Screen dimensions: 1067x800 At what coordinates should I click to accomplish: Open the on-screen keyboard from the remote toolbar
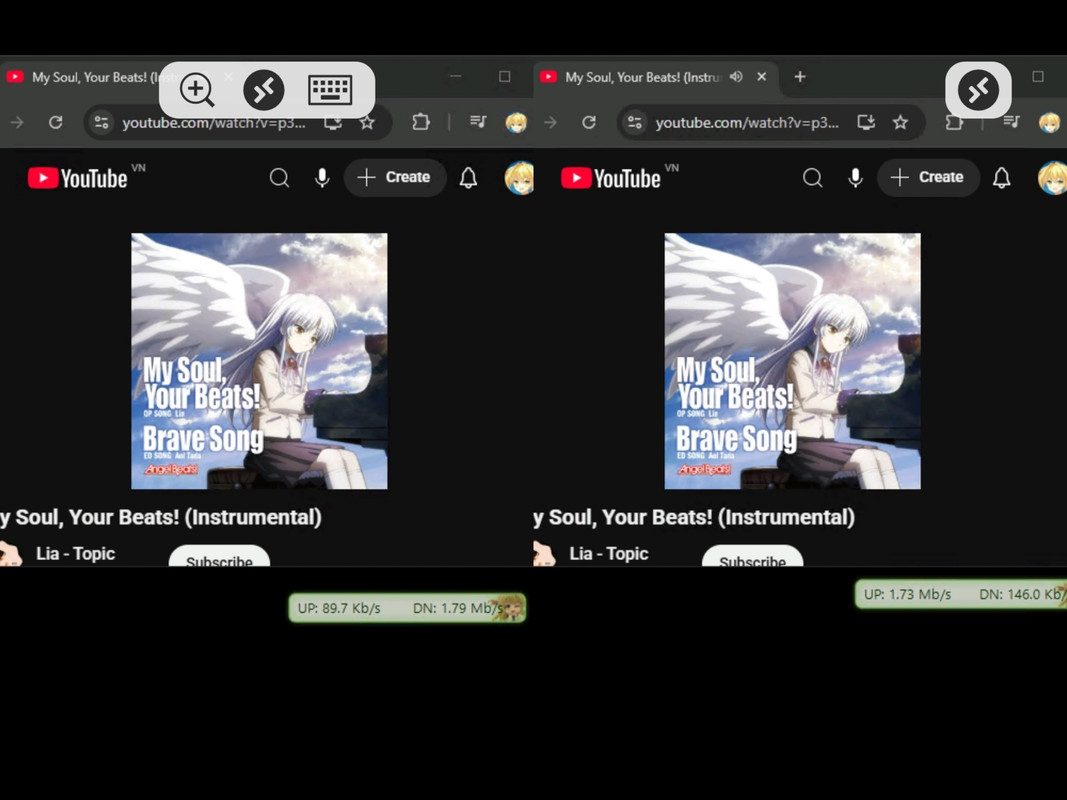coord(330,90)
